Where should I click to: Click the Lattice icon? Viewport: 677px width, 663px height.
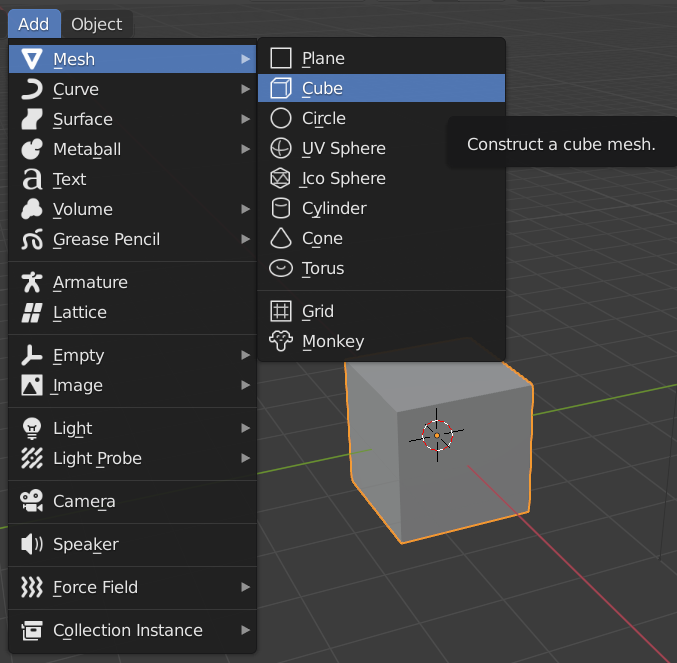(32, 312)
